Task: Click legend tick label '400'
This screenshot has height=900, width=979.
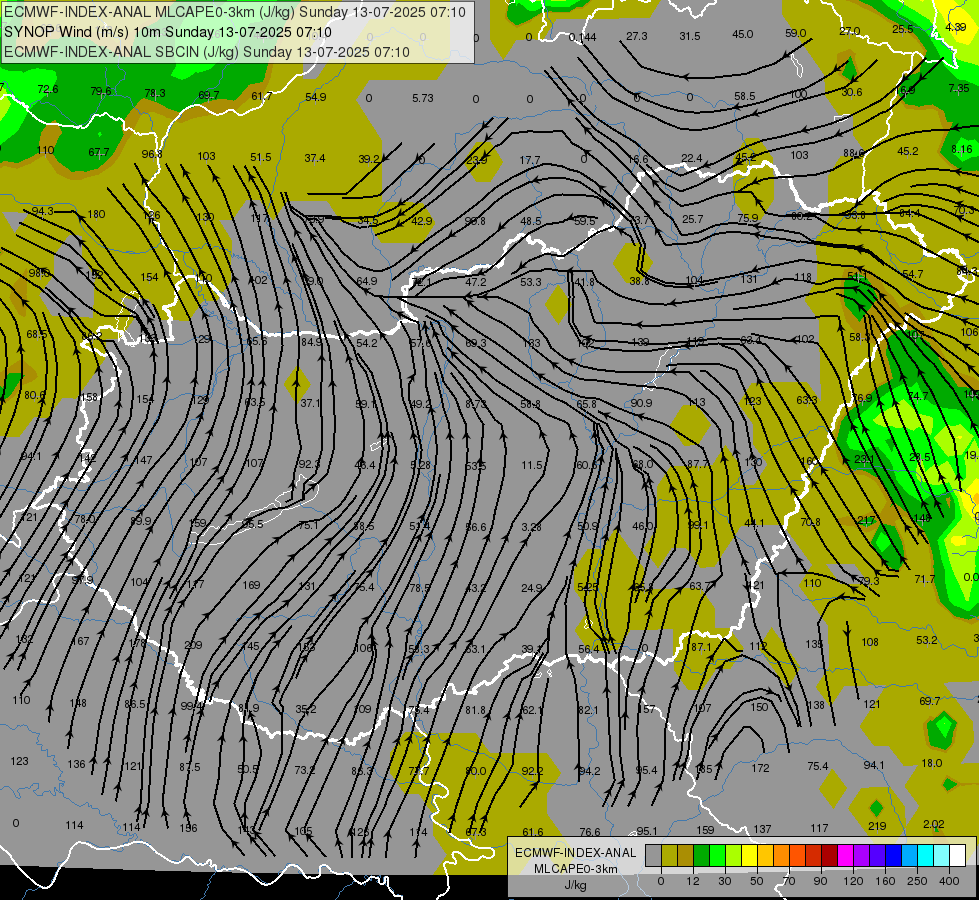Action: pos(949,881)
